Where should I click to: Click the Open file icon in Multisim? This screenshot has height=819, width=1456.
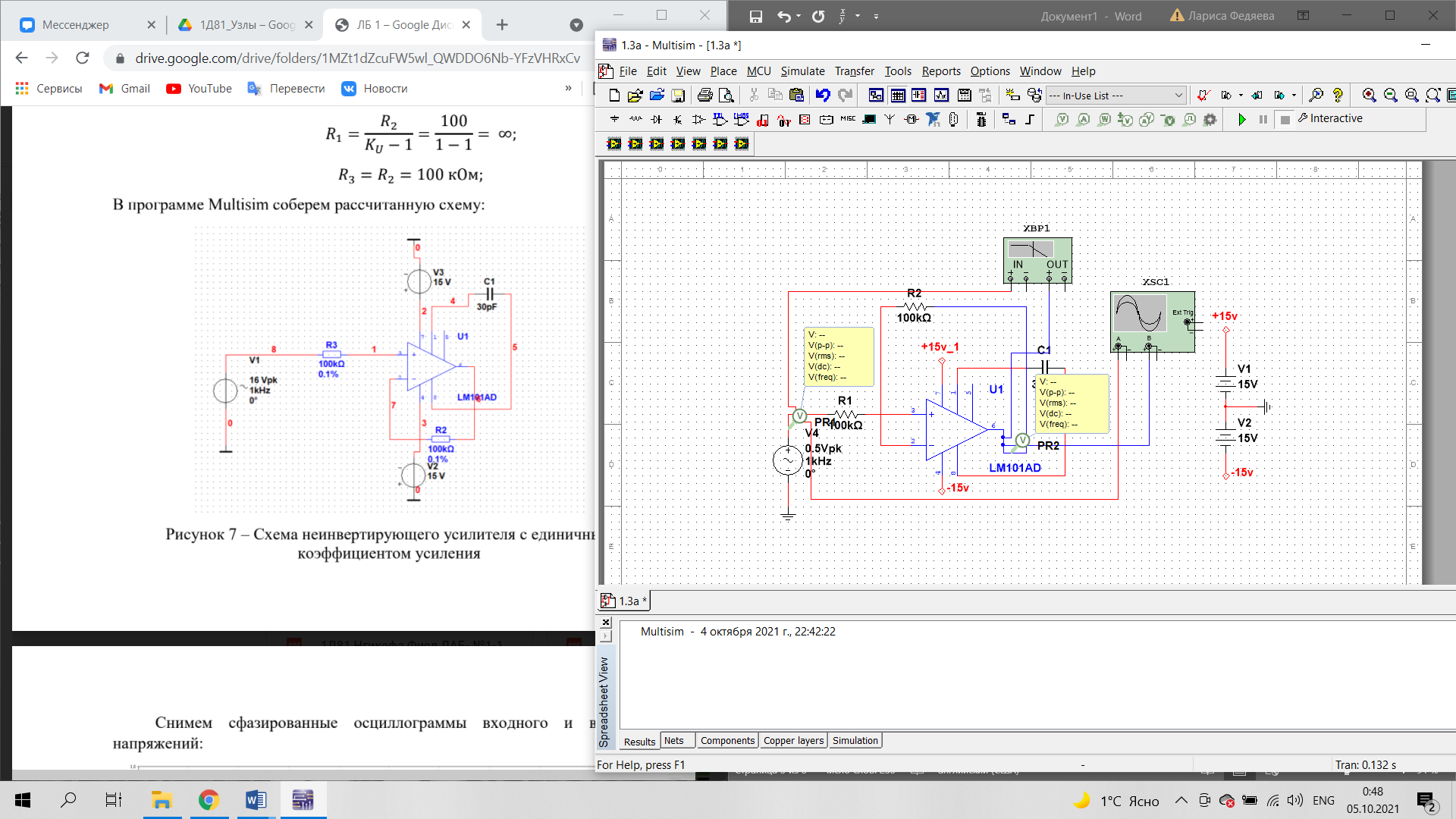click(x=635, y=96)
